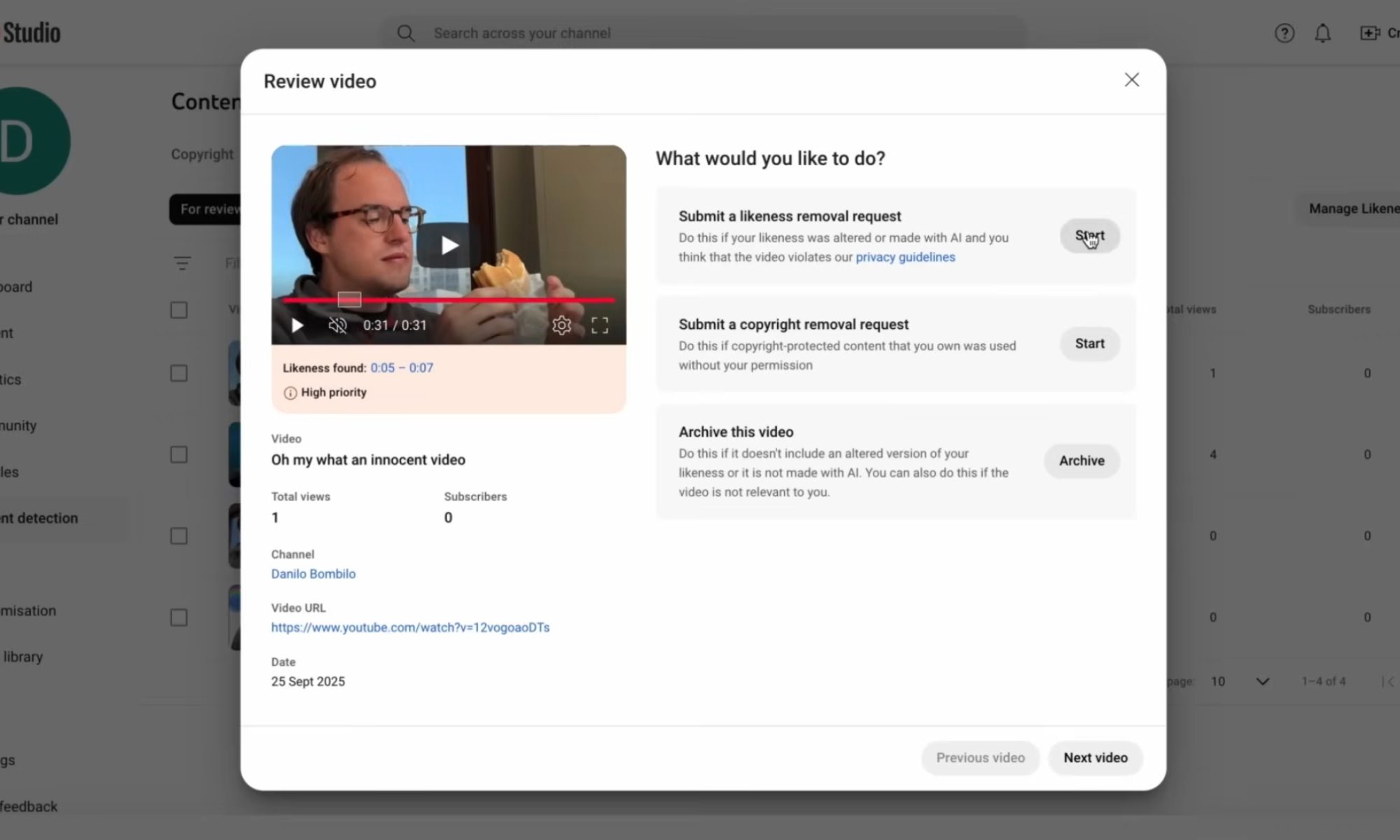Viewport: 1400px width, 840px height.
Task: Archive this video
Action: point(1081,461)
